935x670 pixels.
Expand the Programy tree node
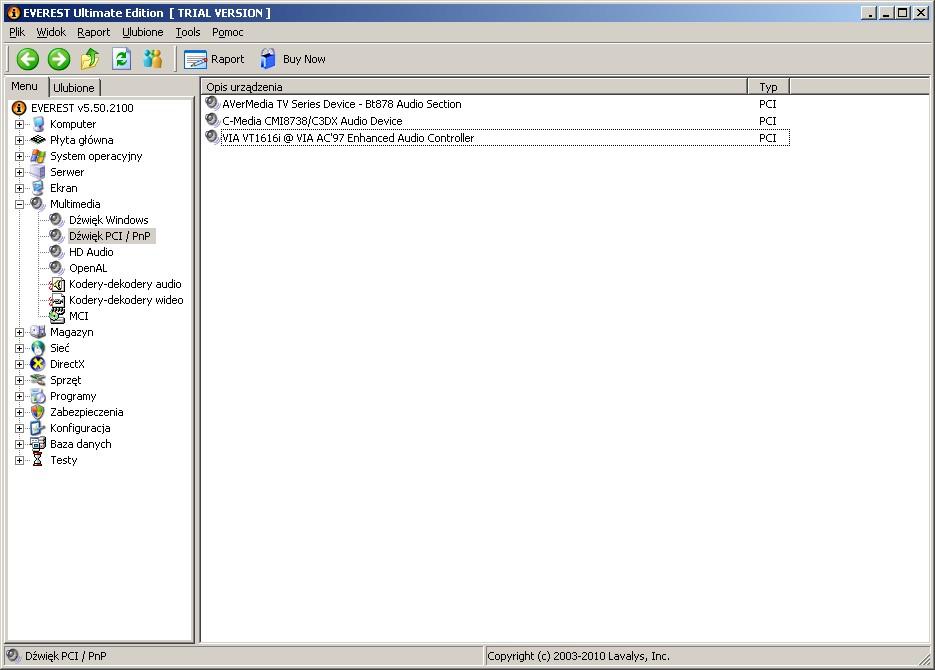pos(19,396)
